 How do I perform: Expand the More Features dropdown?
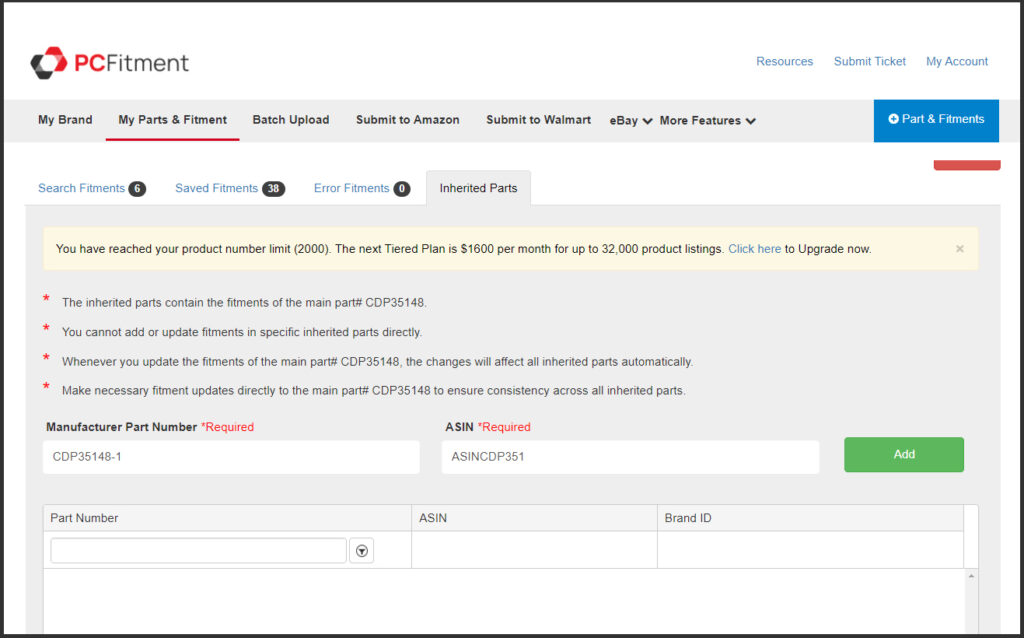coord(707,121)
